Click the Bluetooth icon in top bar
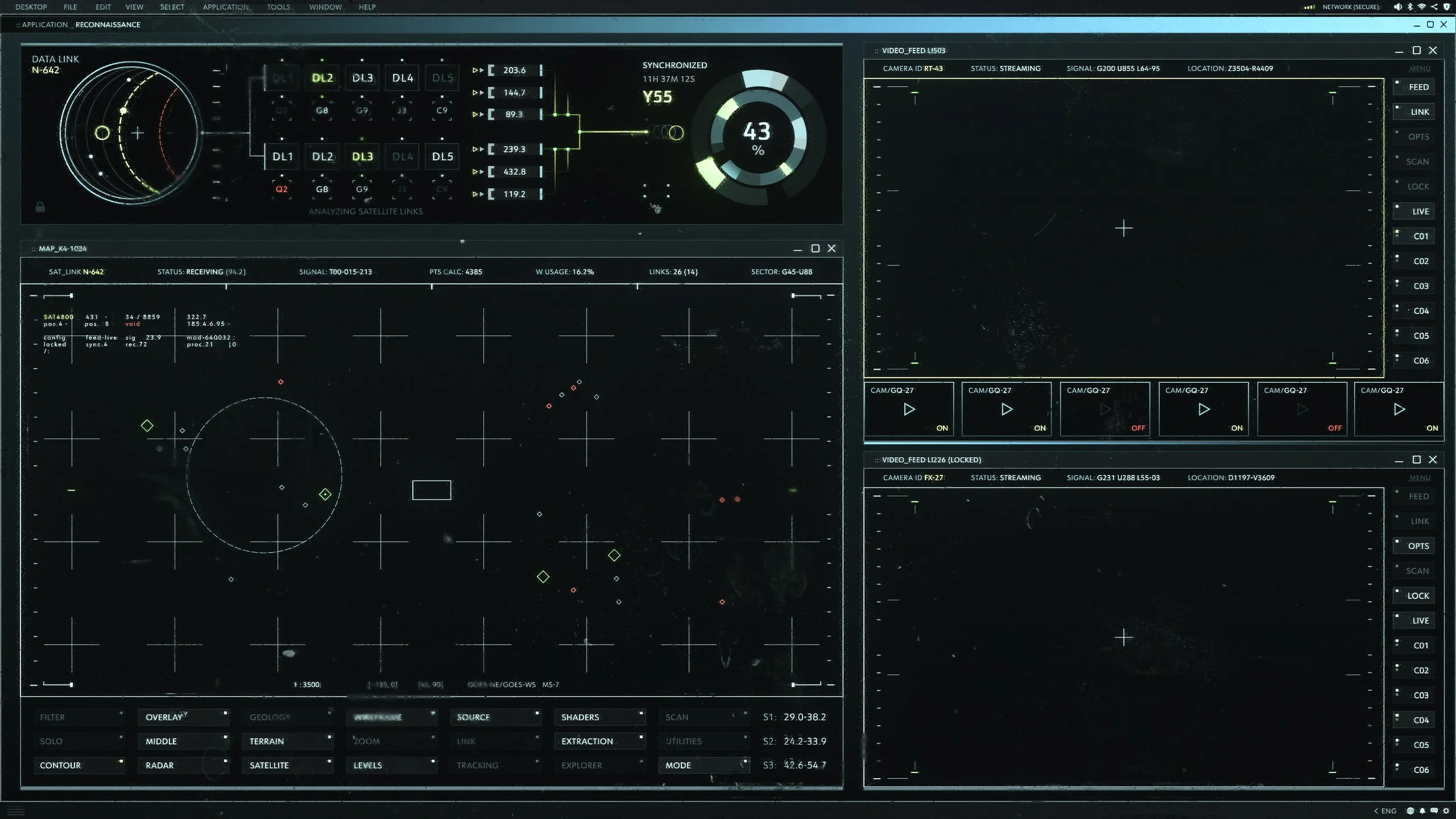Image resolution: width=1456 pixels, height=819 pixels. tap(1410, 7)
